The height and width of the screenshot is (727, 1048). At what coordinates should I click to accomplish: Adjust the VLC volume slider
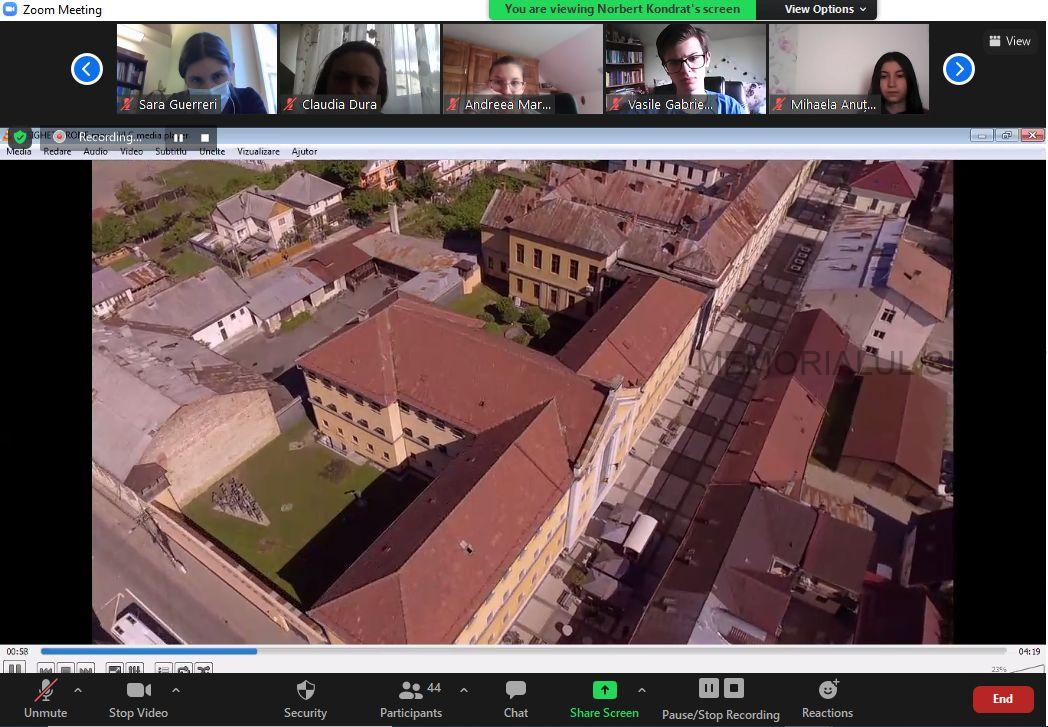point(1027,668)
